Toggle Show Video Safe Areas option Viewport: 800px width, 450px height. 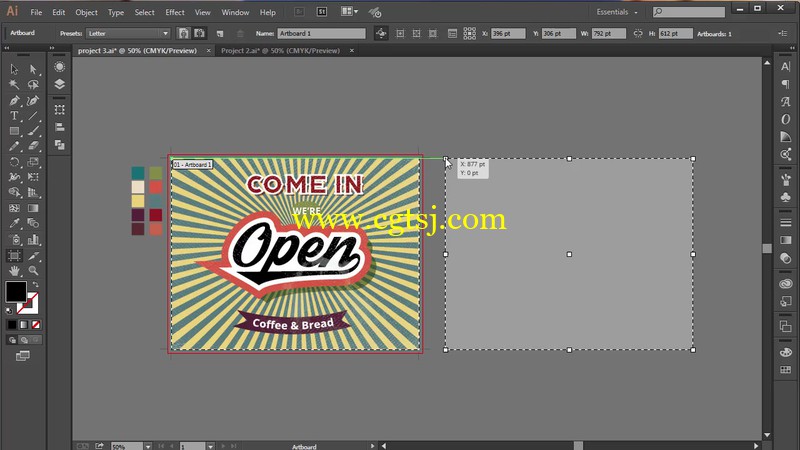tap(433, 33)
